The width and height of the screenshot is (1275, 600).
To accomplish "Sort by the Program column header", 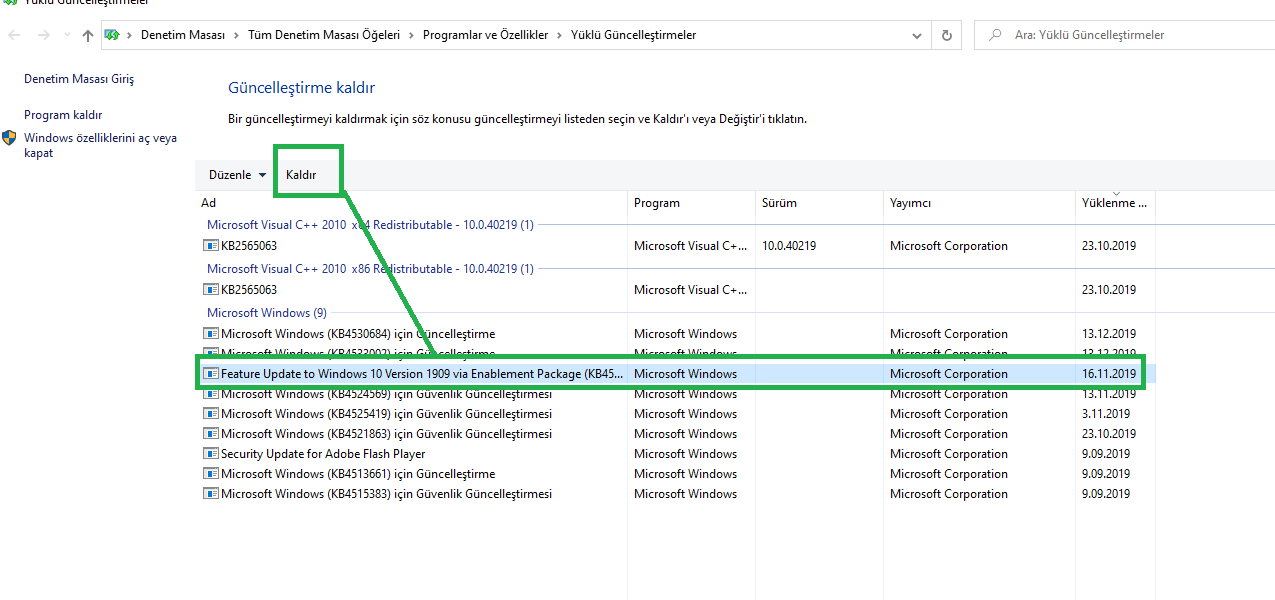I will click(691, 203).
